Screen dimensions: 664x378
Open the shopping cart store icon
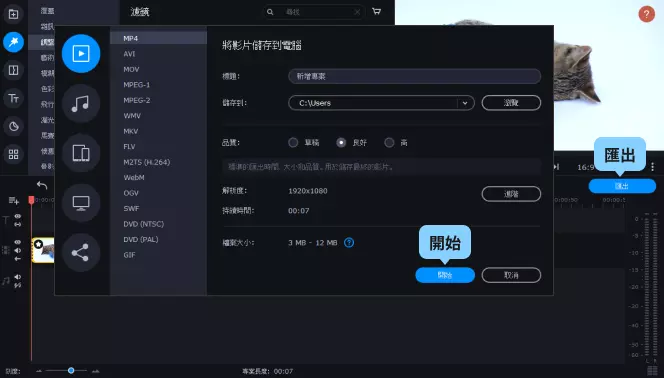point(376,11)
